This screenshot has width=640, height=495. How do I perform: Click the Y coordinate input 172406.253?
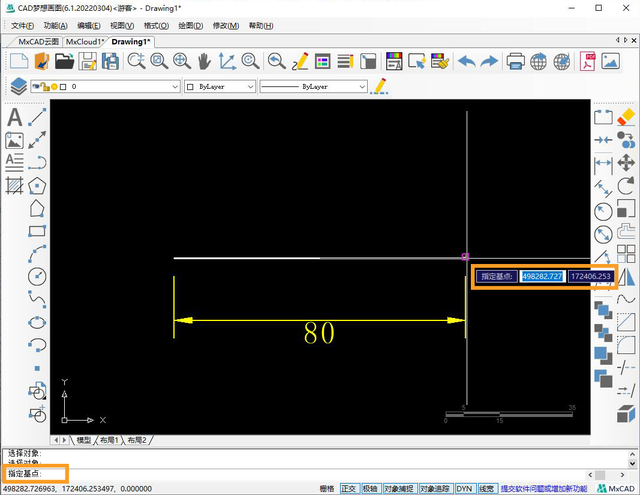coord(591,276)
